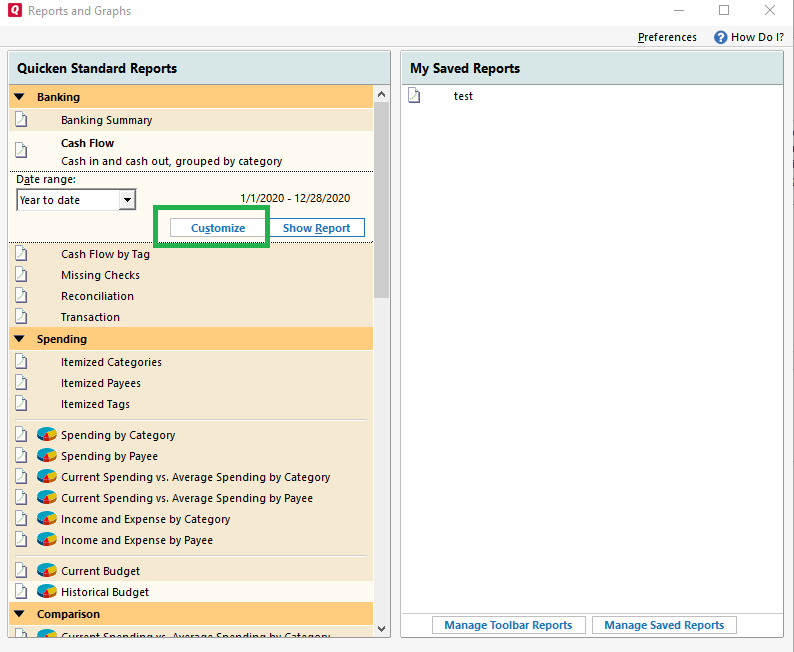Click the Cash Flow report document icon
Viewport: 794px width, 652px height.
(x=21, y=150)
